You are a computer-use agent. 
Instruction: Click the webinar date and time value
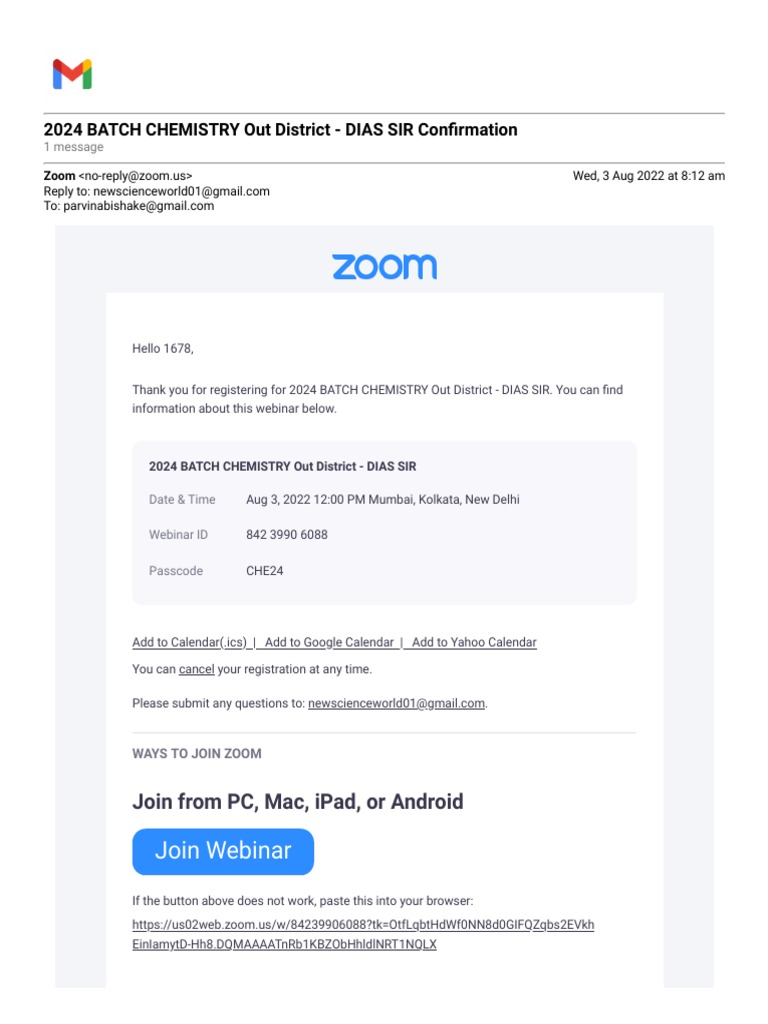coord(383,499)
